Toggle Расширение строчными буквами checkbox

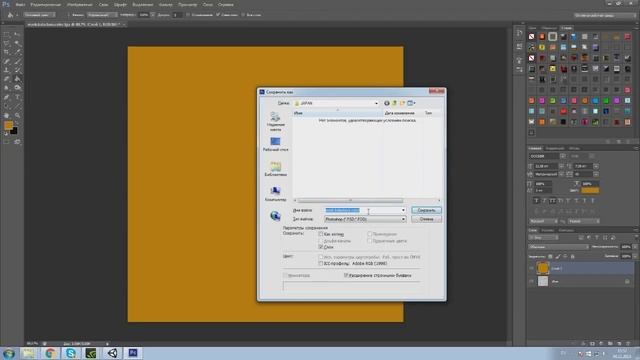[346, 276]
